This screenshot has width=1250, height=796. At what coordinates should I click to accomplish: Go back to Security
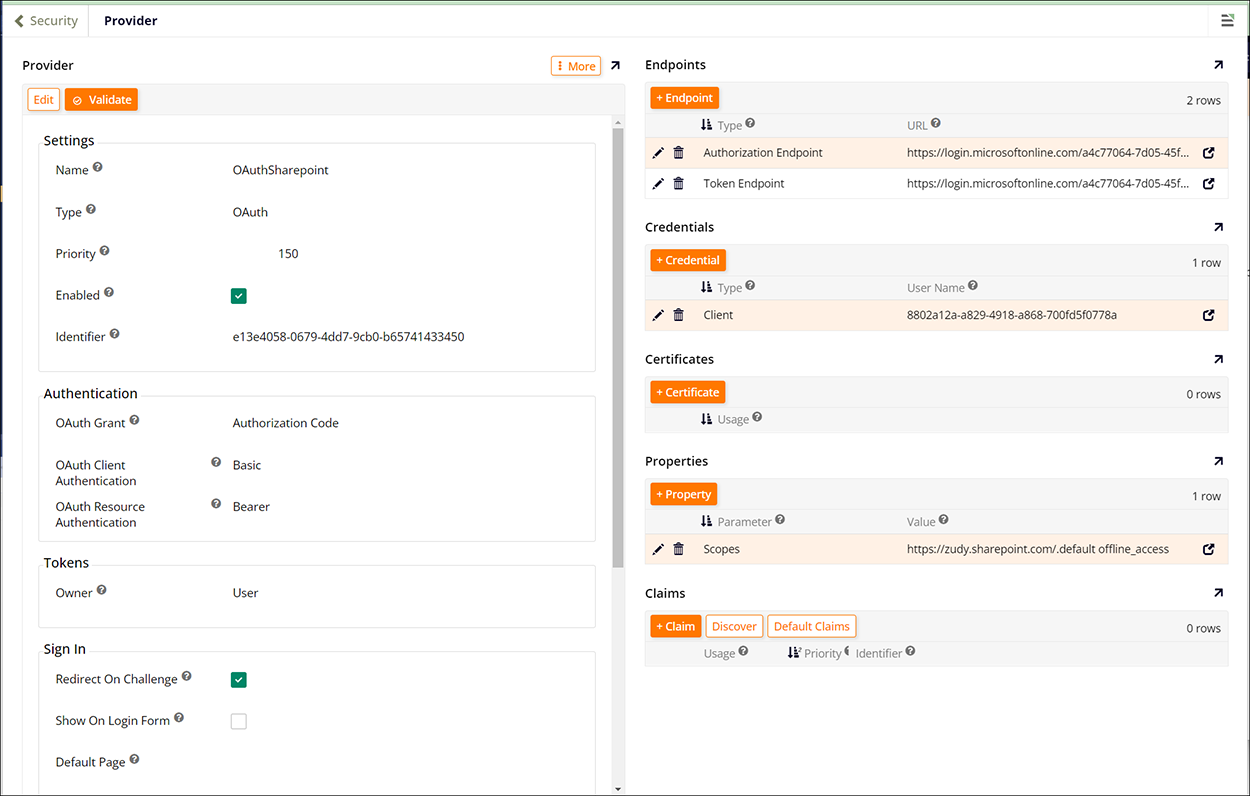46,20
